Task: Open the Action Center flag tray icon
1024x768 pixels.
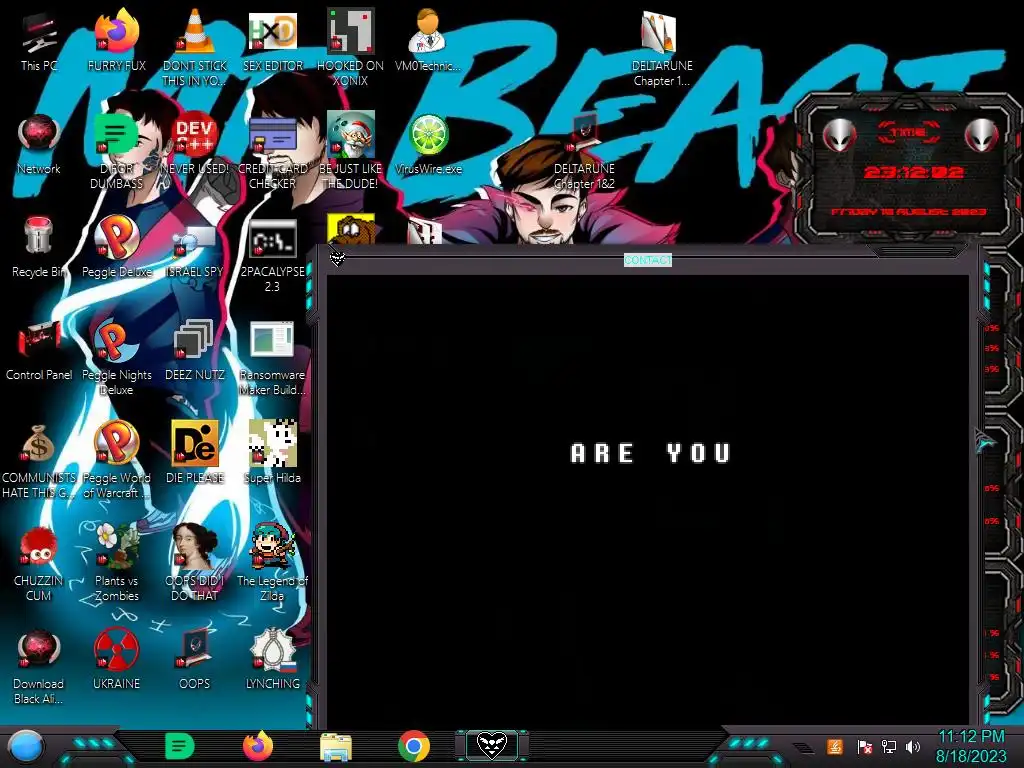Action: [864, 746]
